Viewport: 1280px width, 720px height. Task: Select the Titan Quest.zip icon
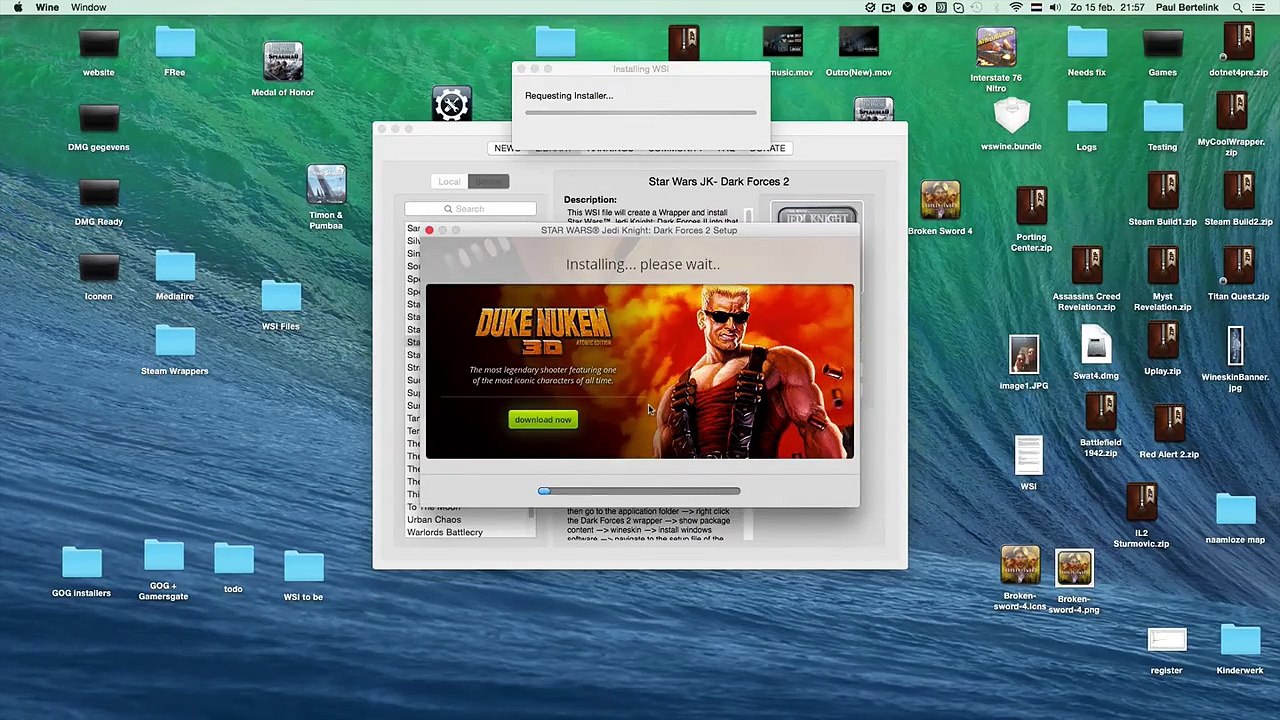(x=1238, y=266)
